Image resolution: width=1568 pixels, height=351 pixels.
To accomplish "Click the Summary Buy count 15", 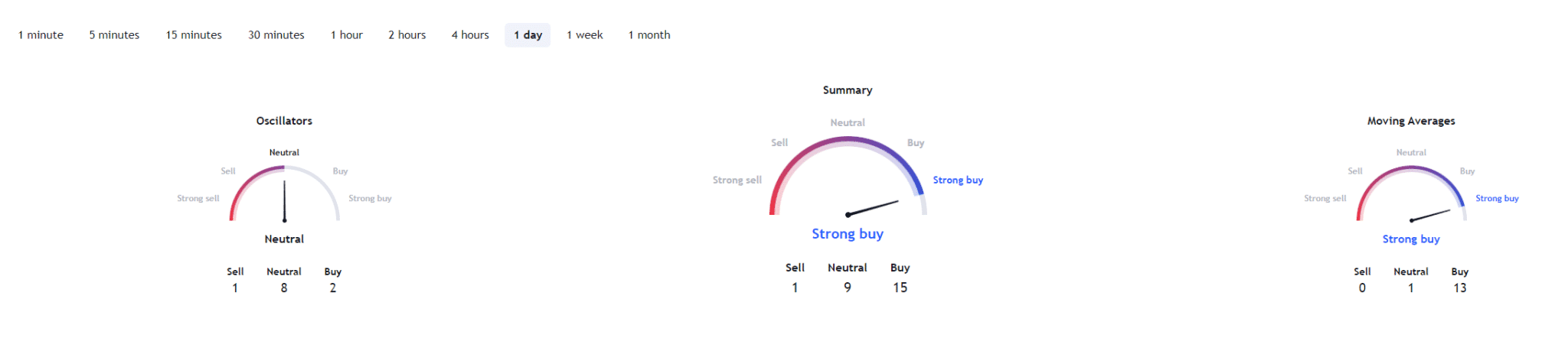I will (x=900, y=288).
